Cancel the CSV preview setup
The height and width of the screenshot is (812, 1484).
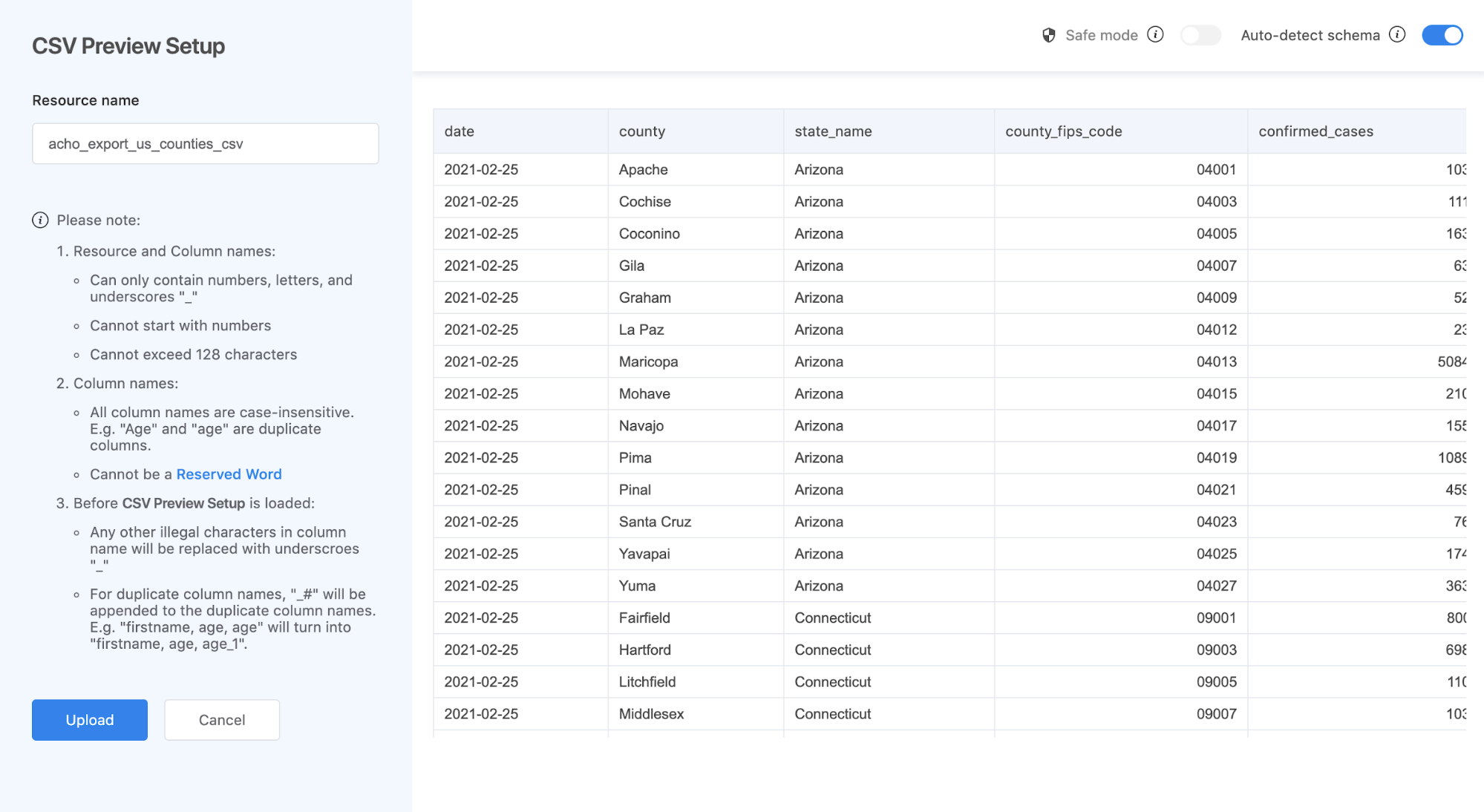[221, 720]
